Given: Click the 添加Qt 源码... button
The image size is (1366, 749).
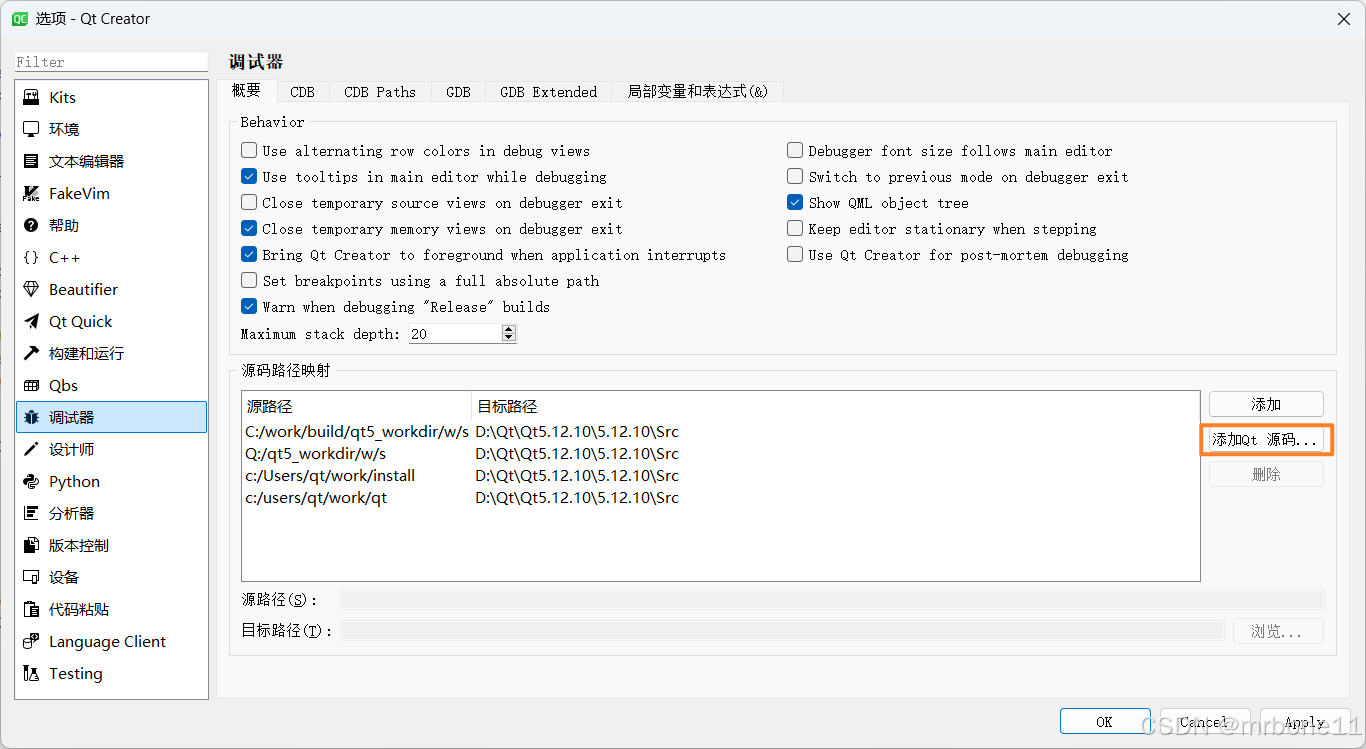Looking at the screenshot, I should pos(1266,439).
